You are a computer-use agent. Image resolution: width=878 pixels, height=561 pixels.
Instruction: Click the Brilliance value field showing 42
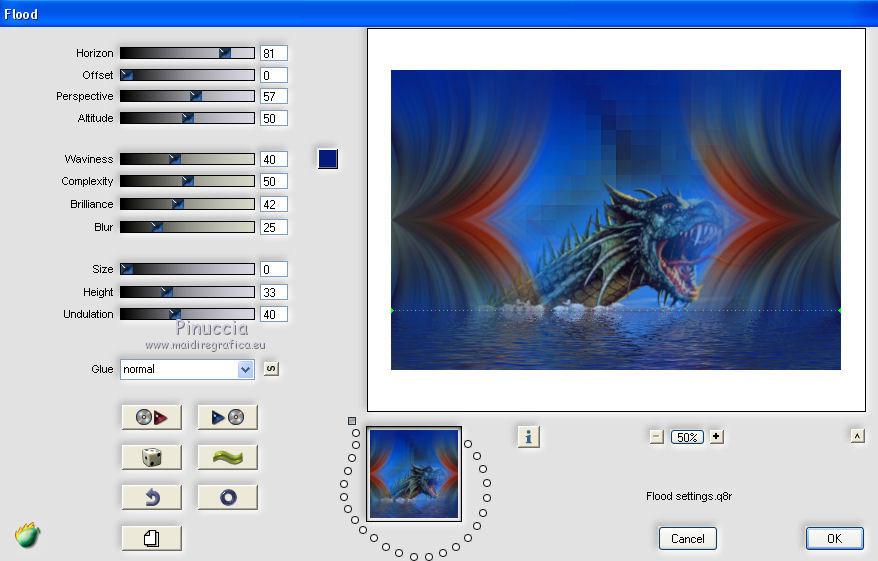click(x=274, y=204)
